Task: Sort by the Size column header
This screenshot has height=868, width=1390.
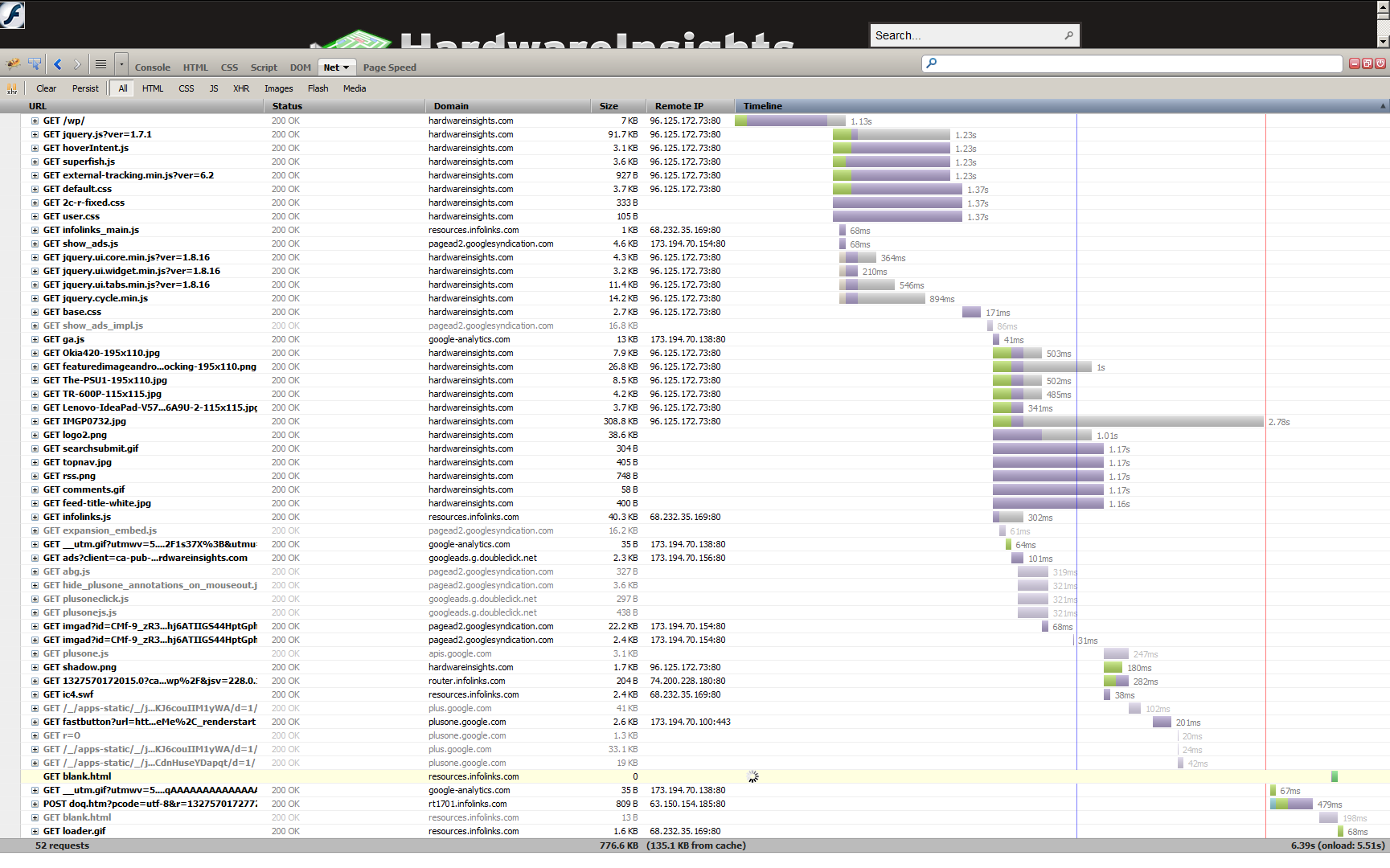Action: [618, 106]
